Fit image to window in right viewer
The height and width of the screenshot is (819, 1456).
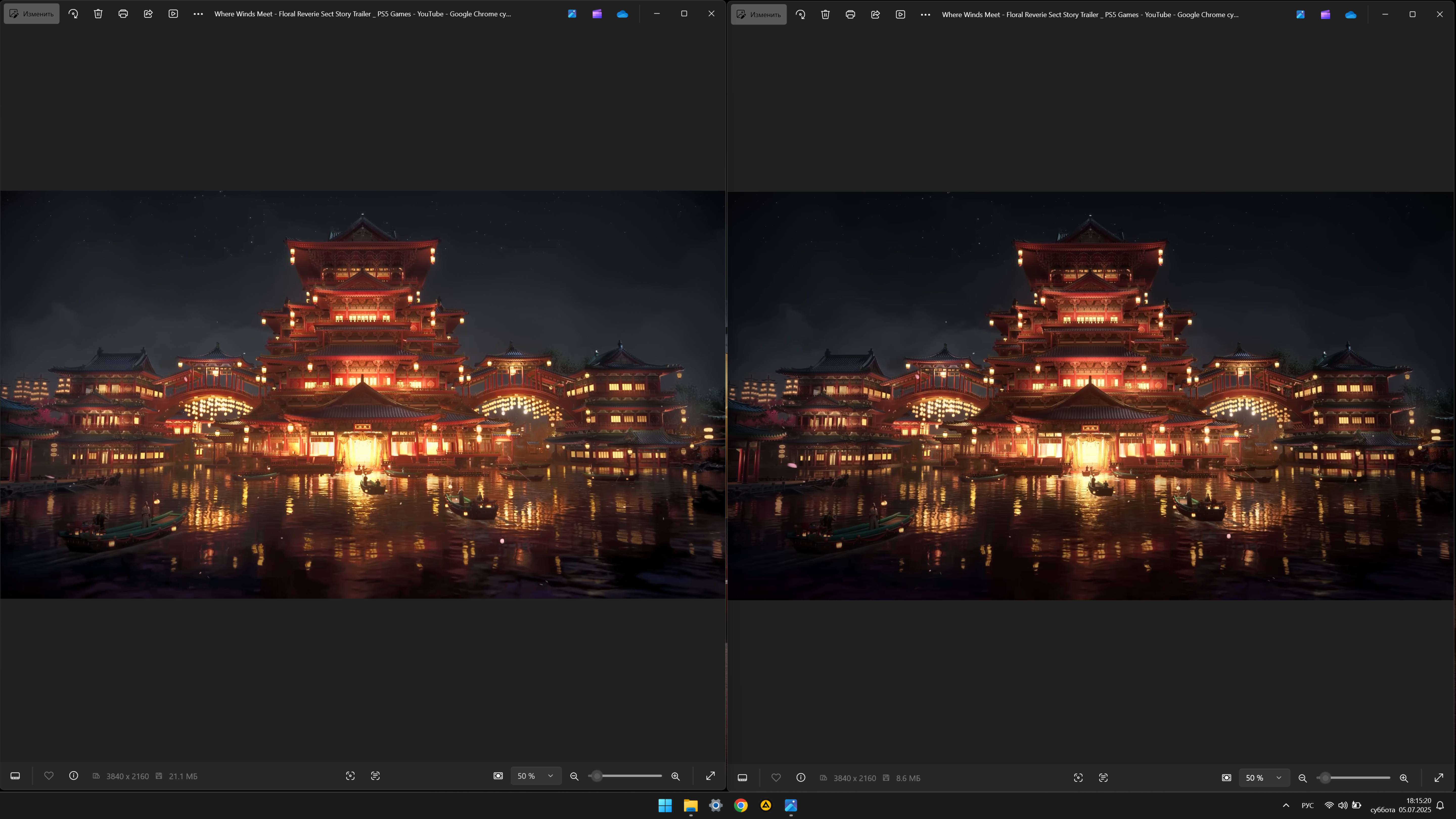click(x=1226, y=778)
